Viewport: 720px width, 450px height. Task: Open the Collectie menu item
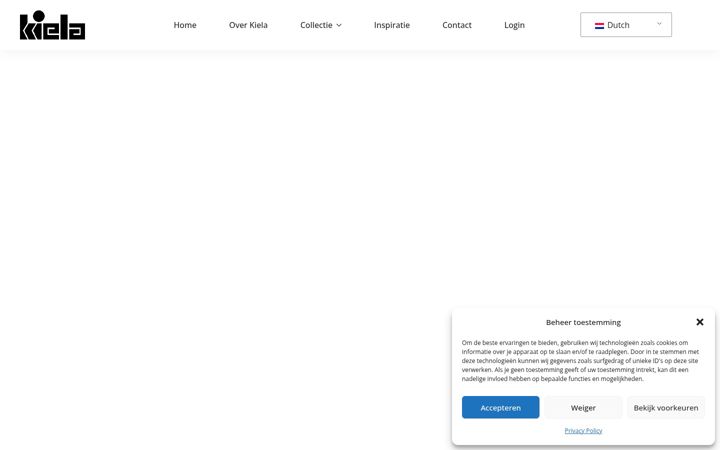click(x=316, y=25)
